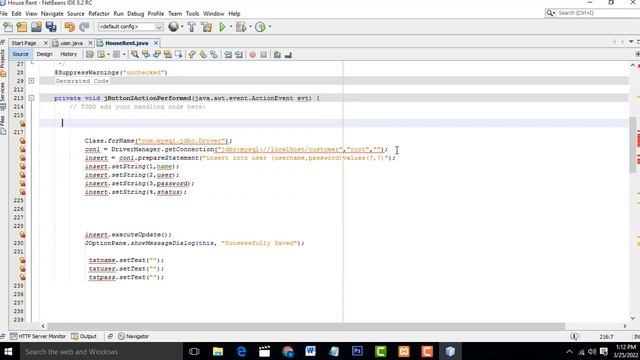Switch to the History view

(69, 54)
